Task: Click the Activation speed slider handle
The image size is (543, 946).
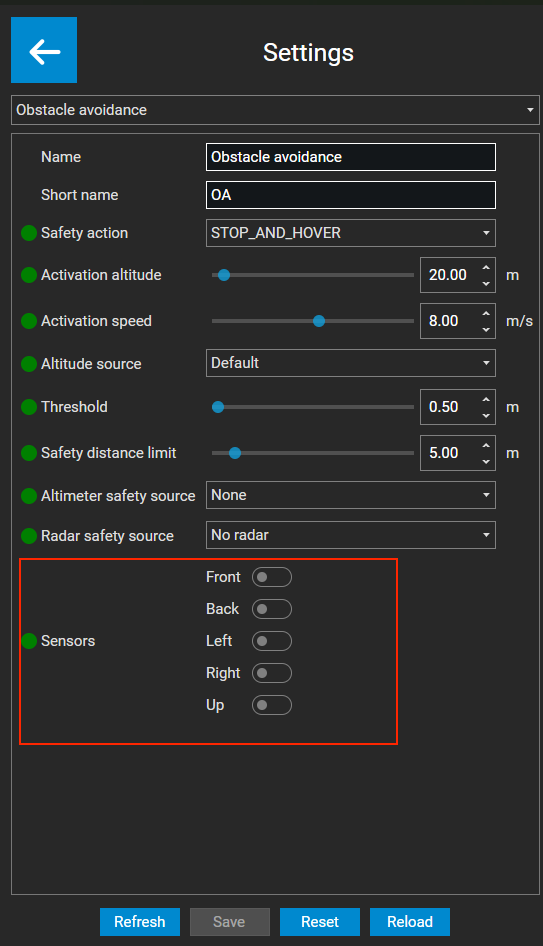Action: tap(319, 321)
